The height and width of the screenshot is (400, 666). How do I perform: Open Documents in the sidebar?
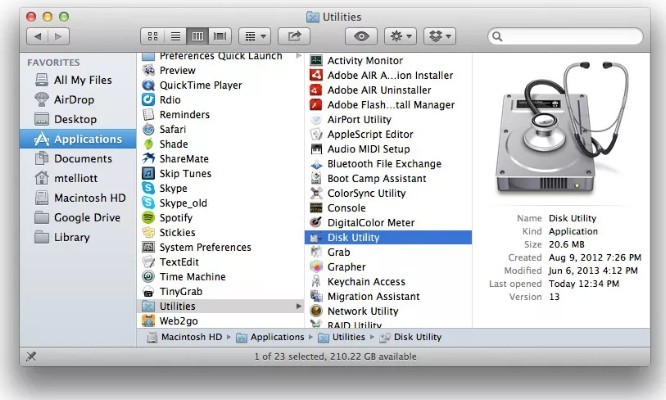tap(73, 159)
